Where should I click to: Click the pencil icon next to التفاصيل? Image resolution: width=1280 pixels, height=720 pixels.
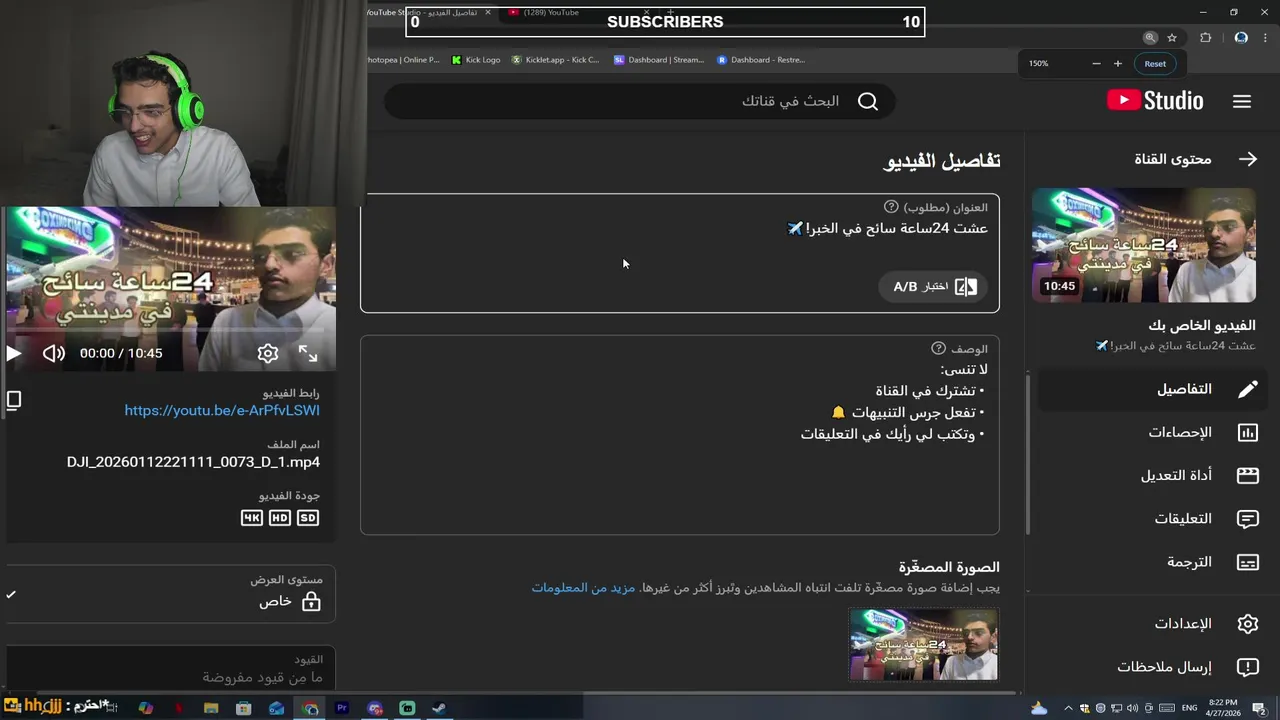1247,389
